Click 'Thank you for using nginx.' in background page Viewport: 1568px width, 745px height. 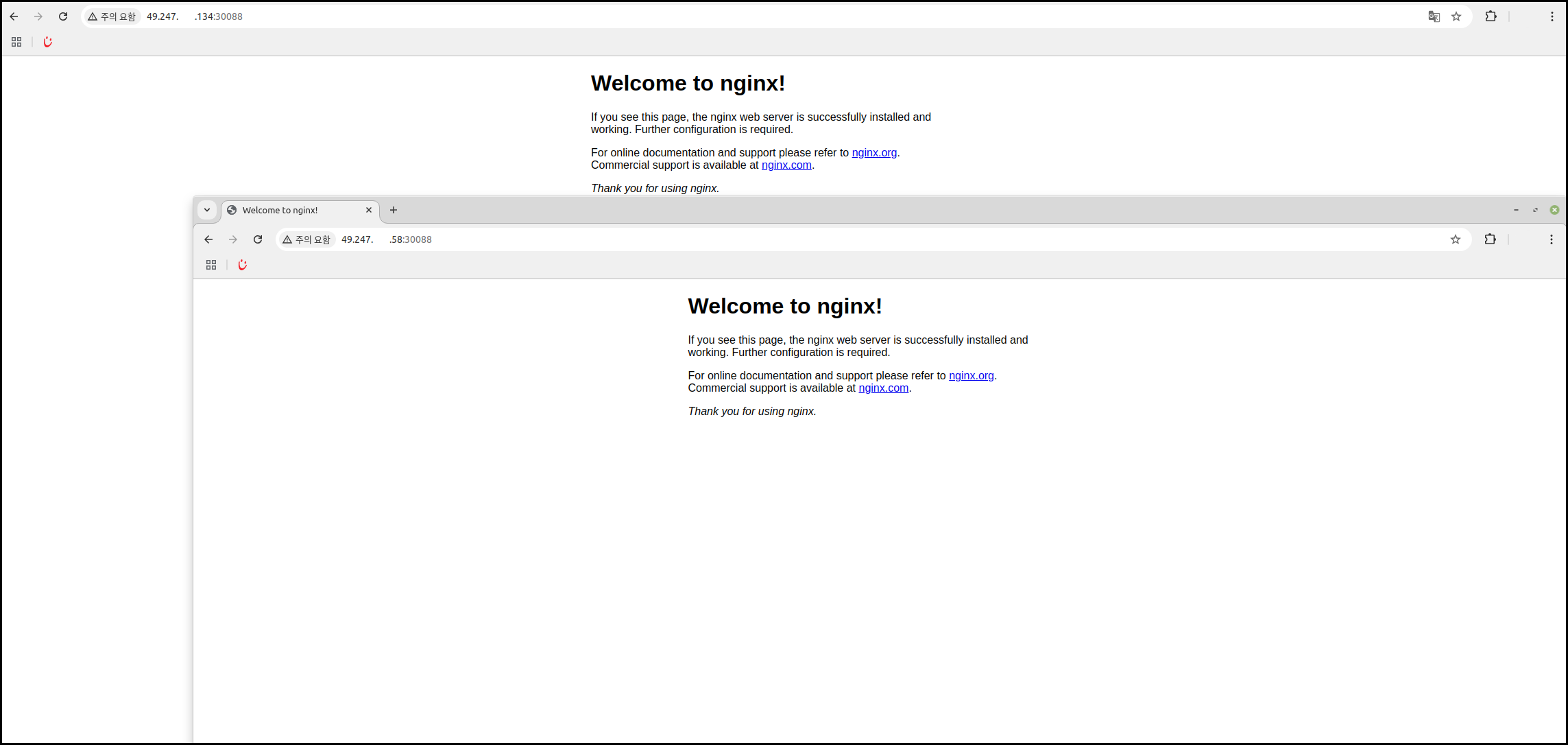point(655,188)
